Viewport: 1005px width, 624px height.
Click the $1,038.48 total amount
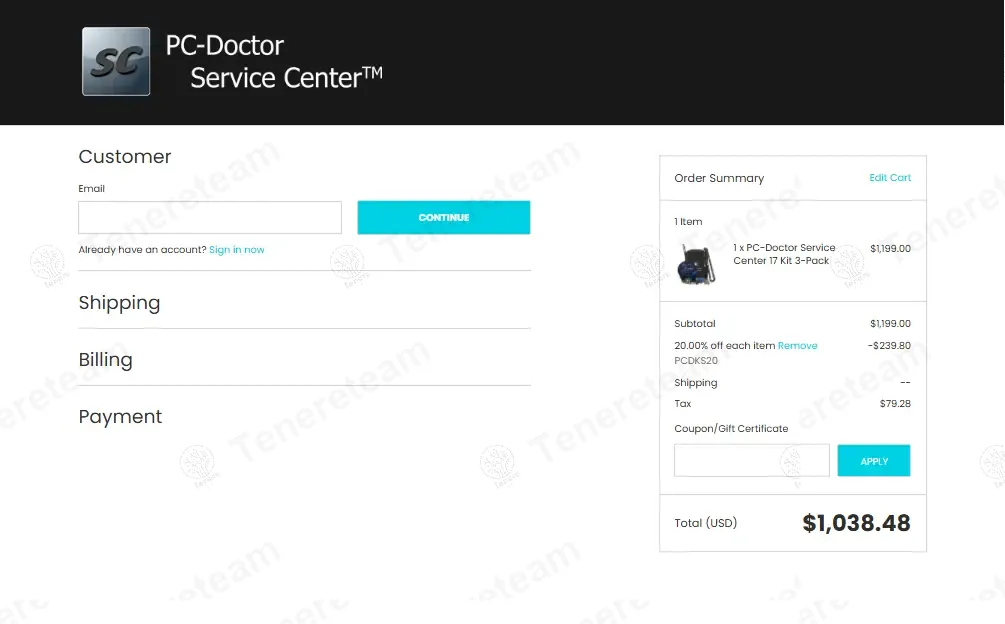856,523
